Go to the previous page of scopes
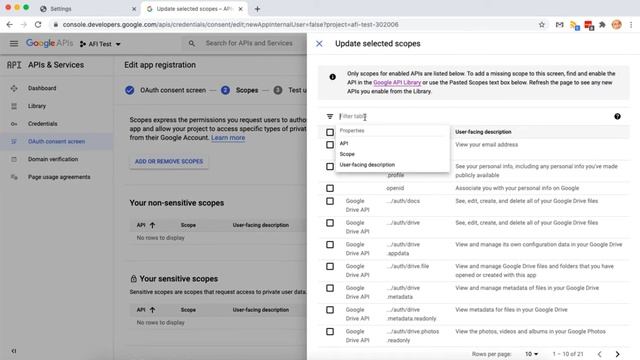The height and width of the screenshot is (360, 640). [x=599, y=354]
